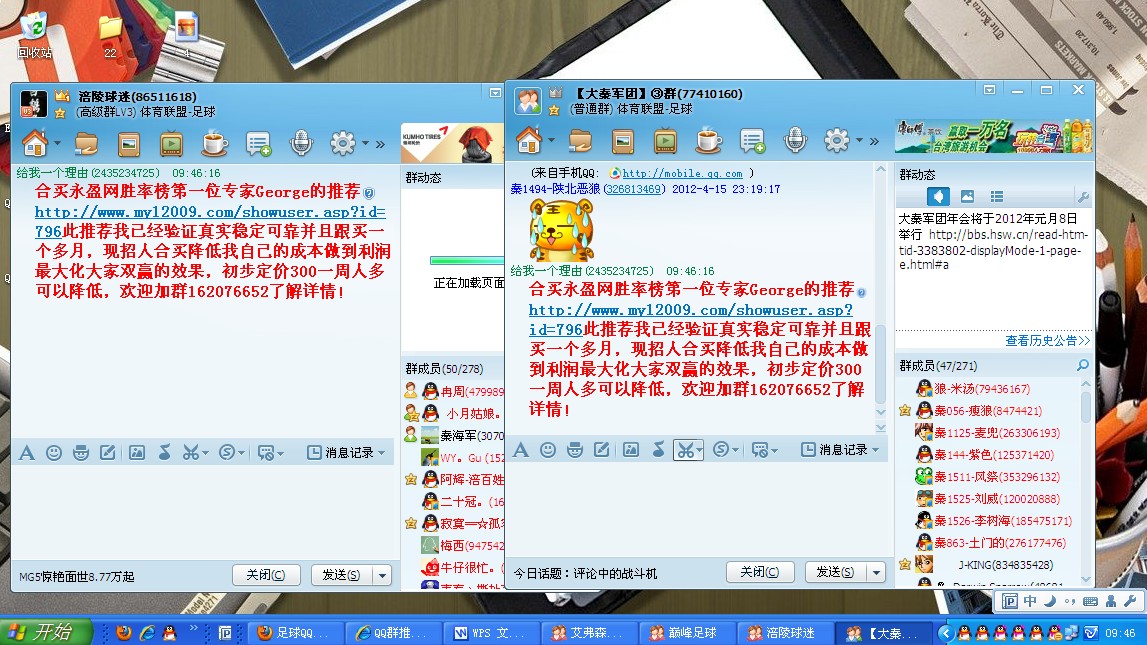Open shared files icon in 大秦军团 window

581,140
